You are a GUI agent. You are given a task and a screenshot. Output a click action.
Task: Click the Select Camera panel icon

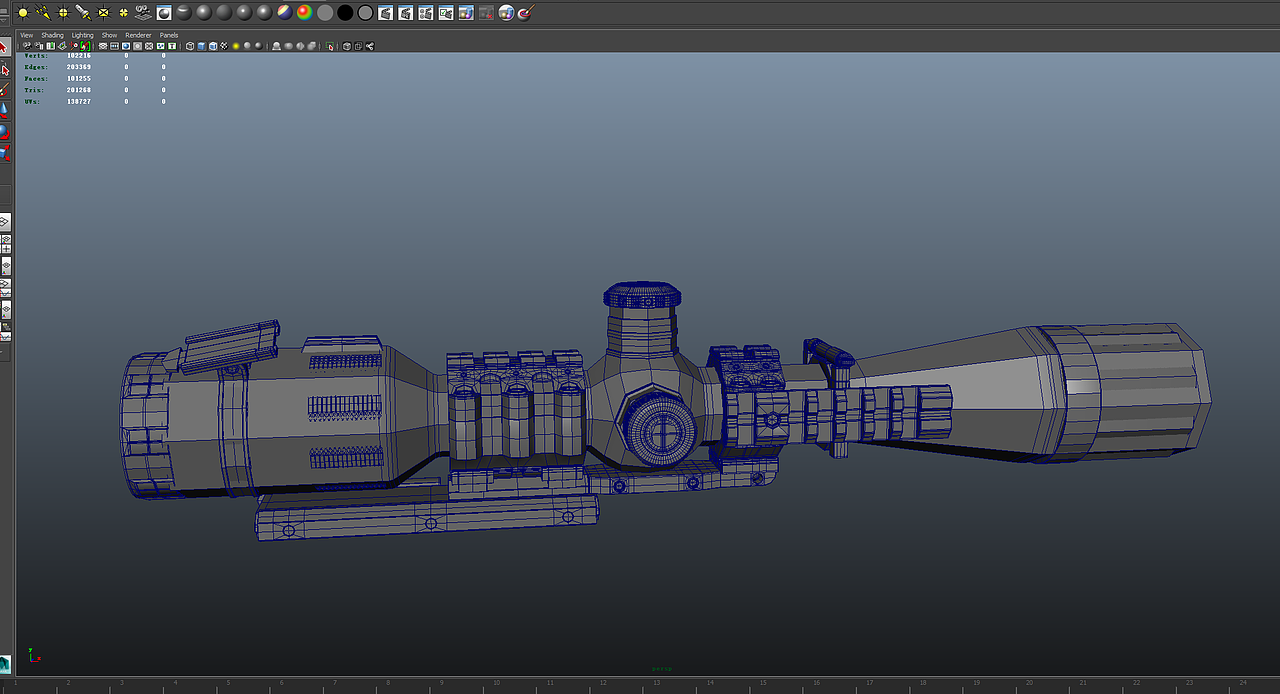(27, 46)
